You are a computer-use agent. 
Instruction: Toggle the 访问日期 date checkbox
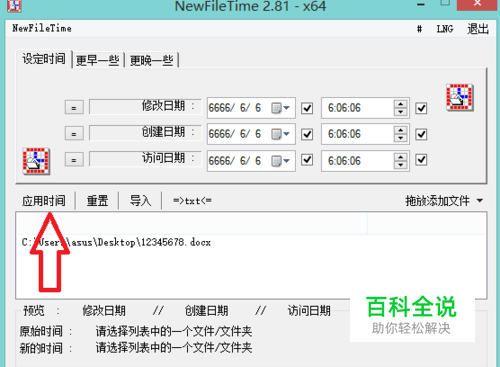point(307,160)
